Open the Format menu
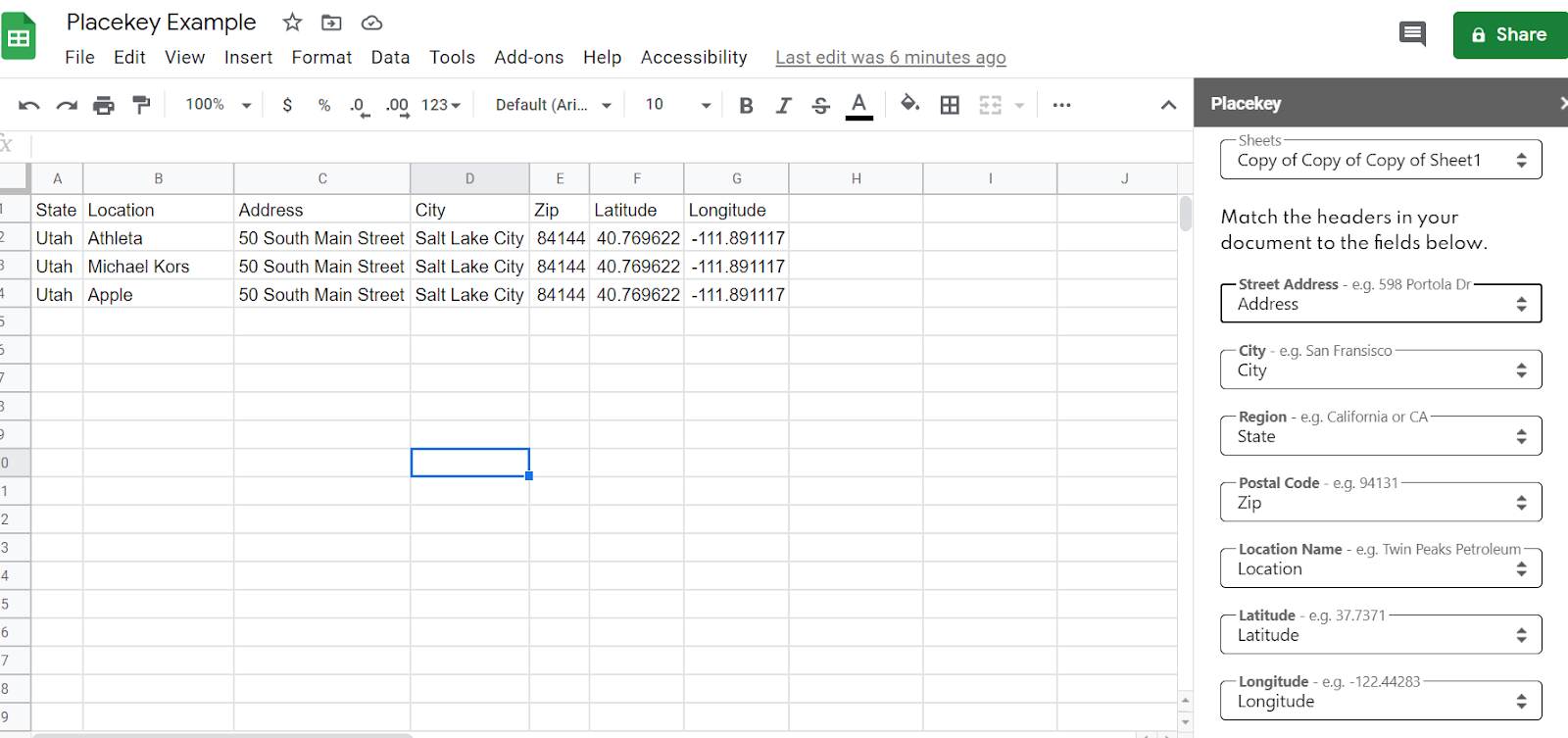Screen dimensions: 1568x738 tap(321, 58)
